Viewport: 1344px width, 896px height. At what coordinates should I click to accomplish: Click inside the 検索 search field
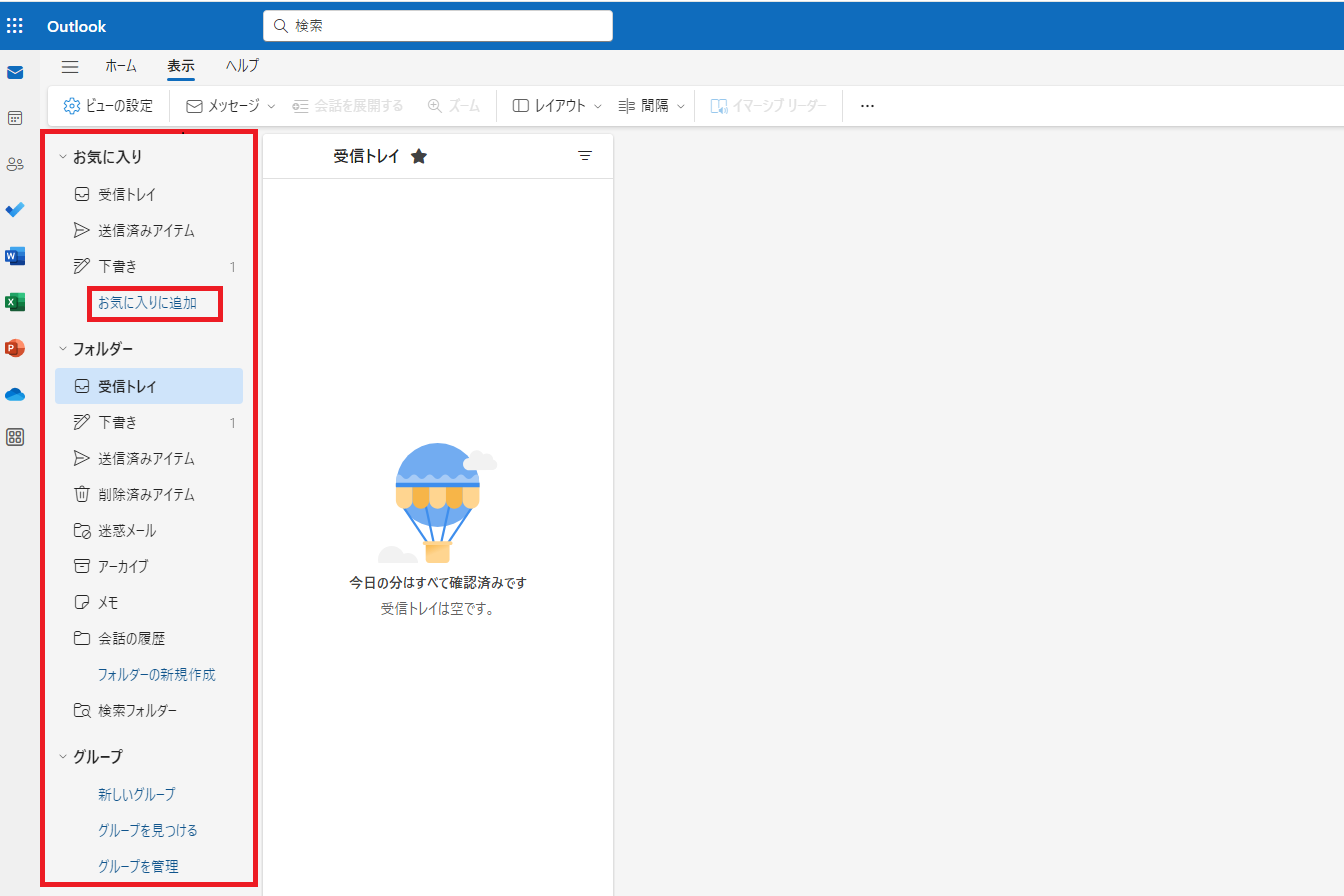(437, 25)
